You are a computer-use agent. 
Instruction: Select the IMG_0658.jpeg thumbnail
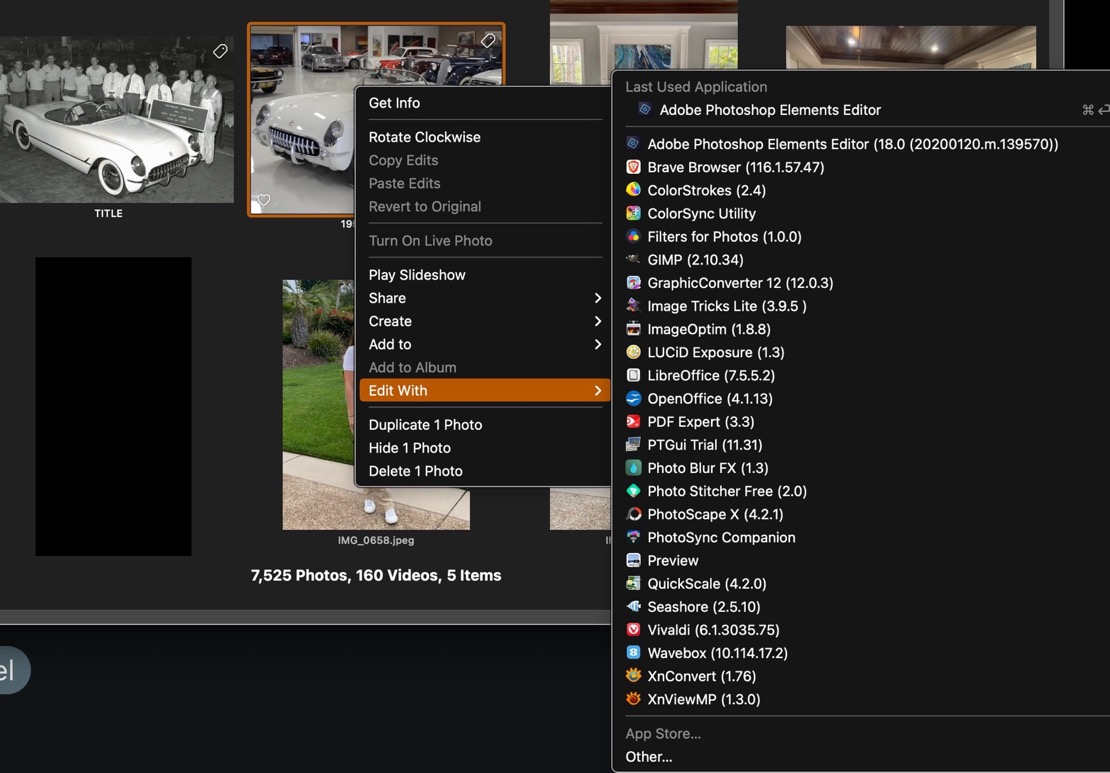(376, 404)
